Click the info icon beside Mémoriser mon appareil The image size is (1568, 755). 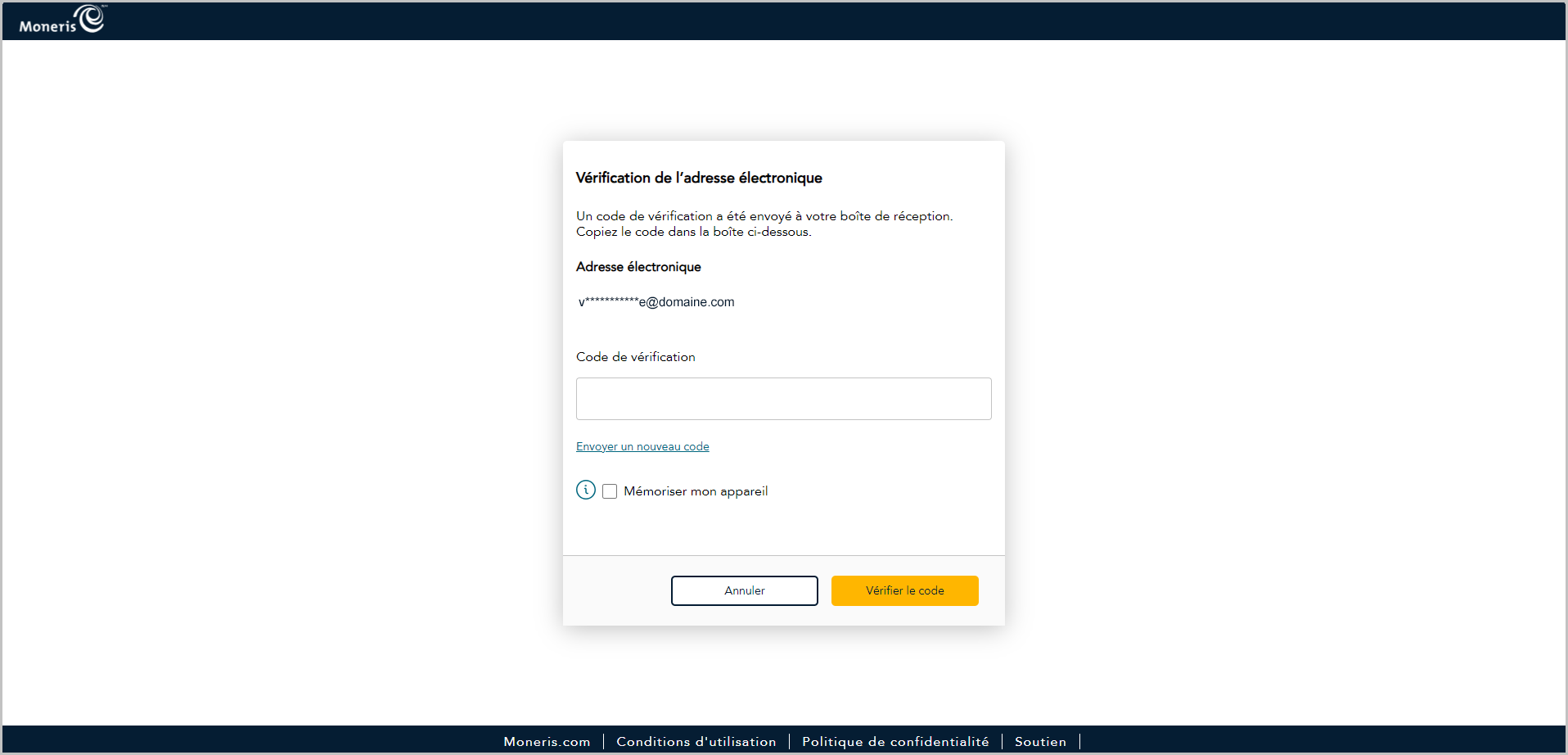586,490
